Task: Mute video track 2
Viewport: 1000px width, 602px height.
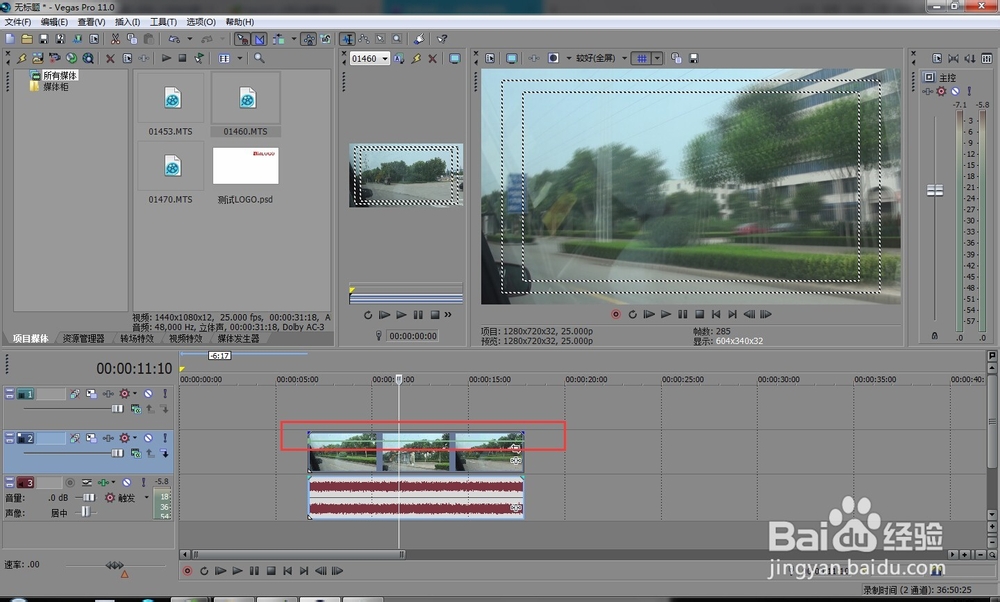Action: pyautogui.click(x=148, y=438)
